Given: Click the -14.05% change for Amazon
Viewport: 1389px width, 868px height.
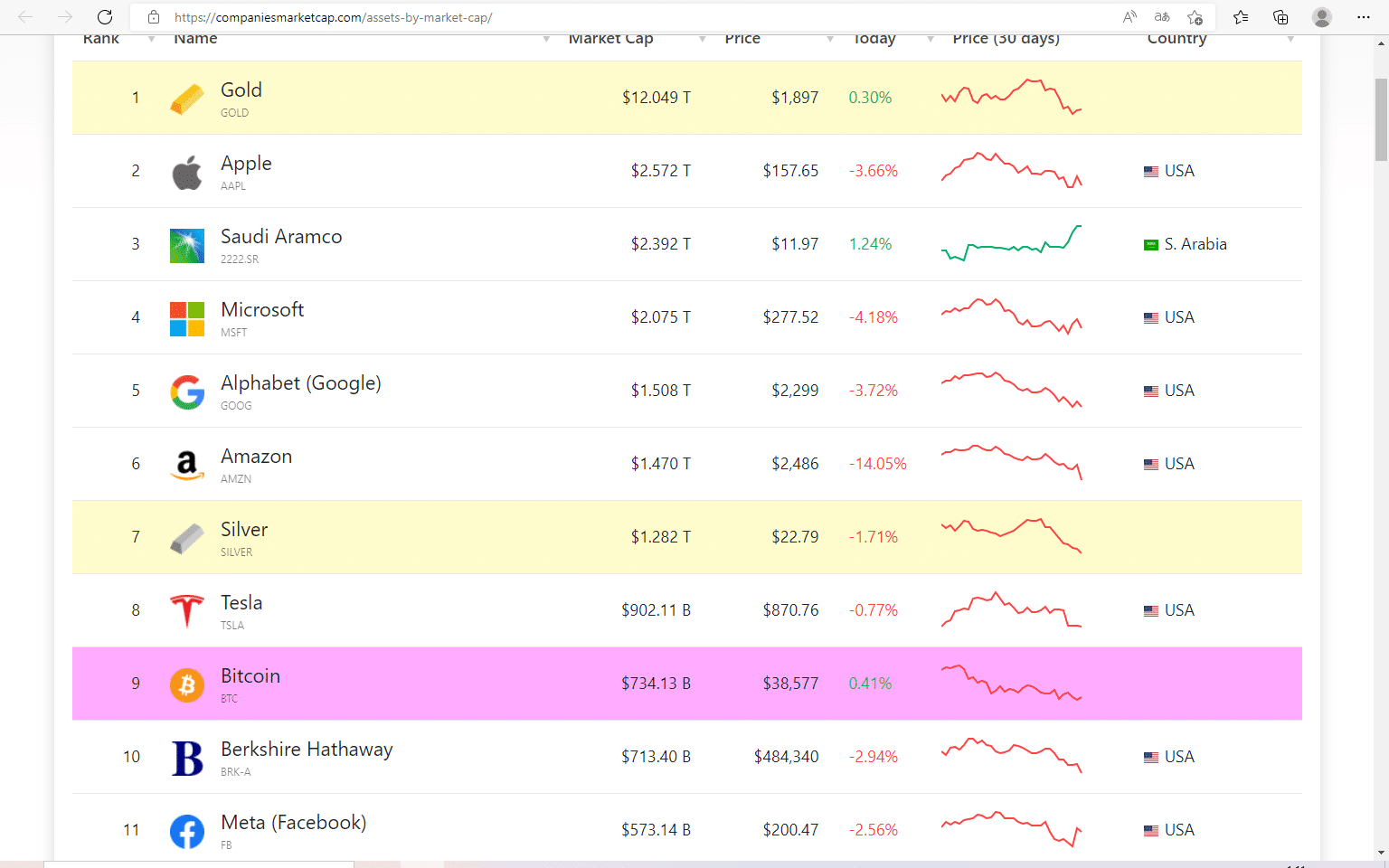Looking at the screenshot, I should [x=878, y=464].
